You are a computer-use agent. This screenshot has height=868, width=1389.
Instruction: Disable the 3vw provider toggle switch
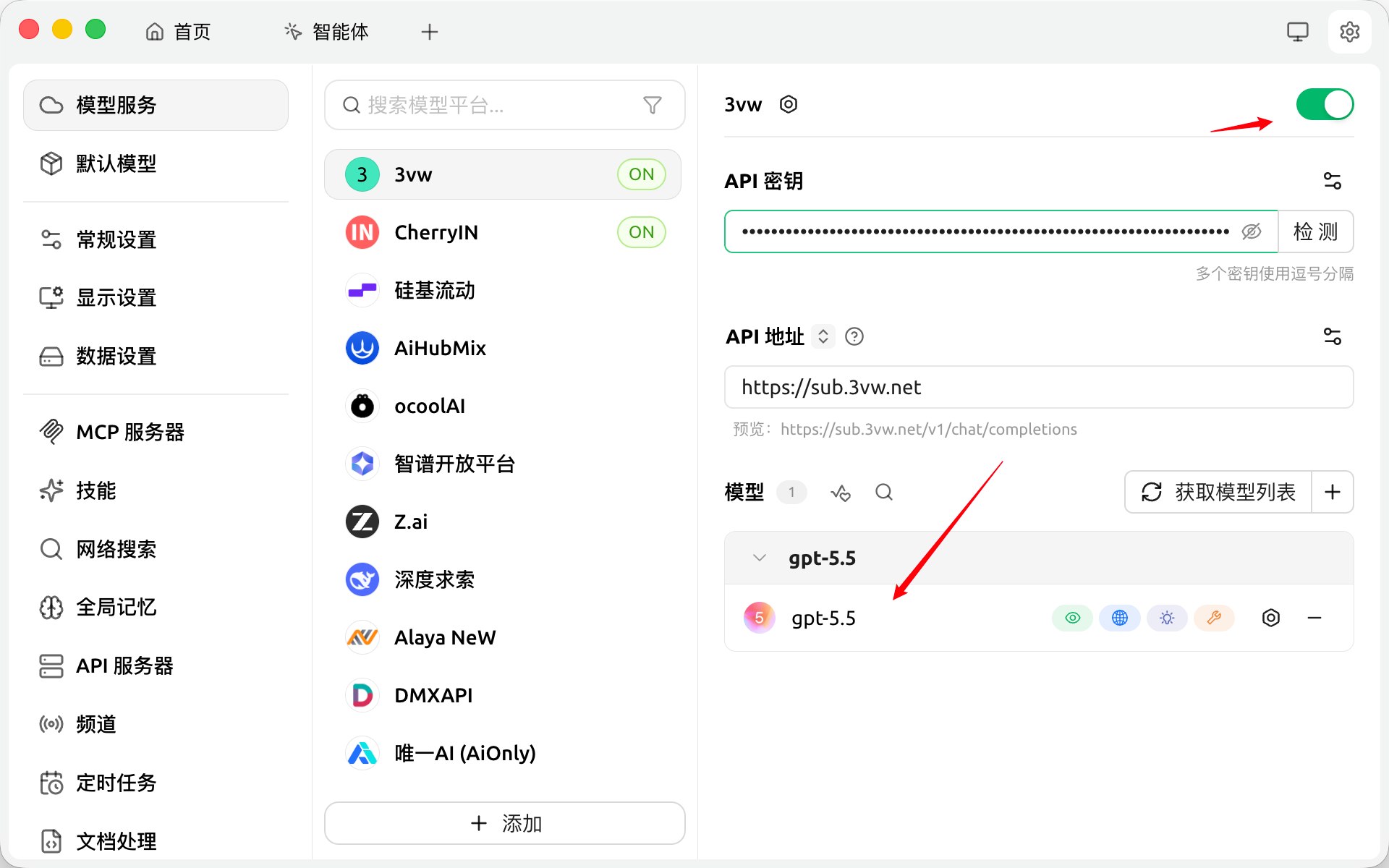tap(1324, 105)
